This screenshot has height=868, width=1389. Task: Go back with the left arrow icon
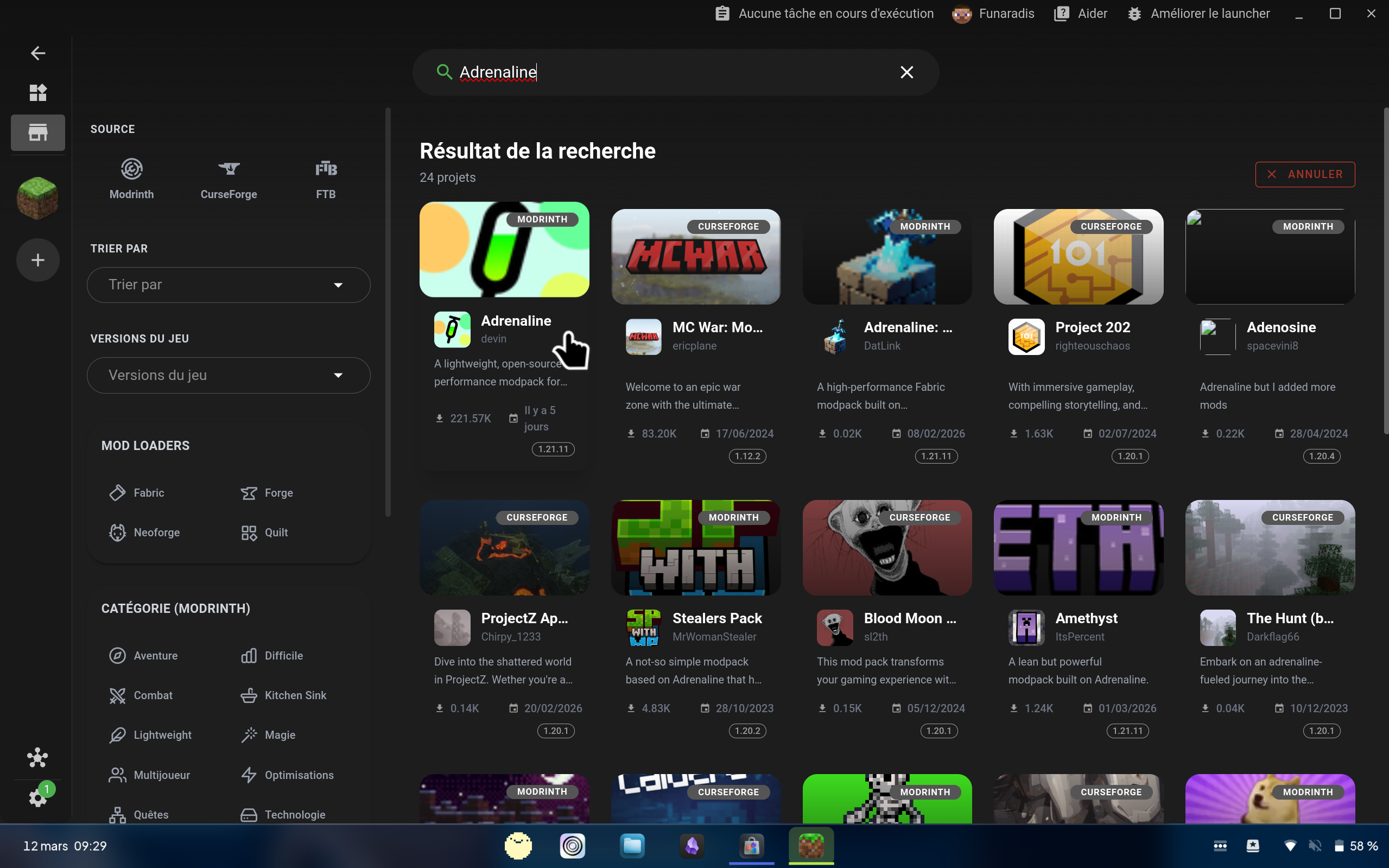tap(38, 53)
